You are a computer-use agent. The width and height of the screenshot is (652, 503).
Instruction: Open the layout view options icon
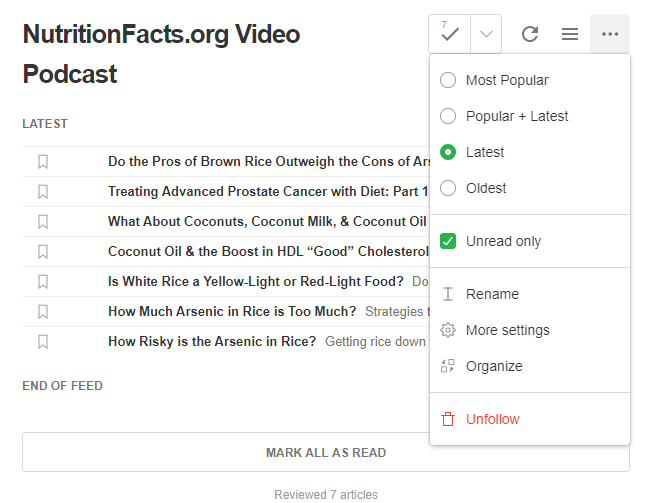tap(570, 34)
